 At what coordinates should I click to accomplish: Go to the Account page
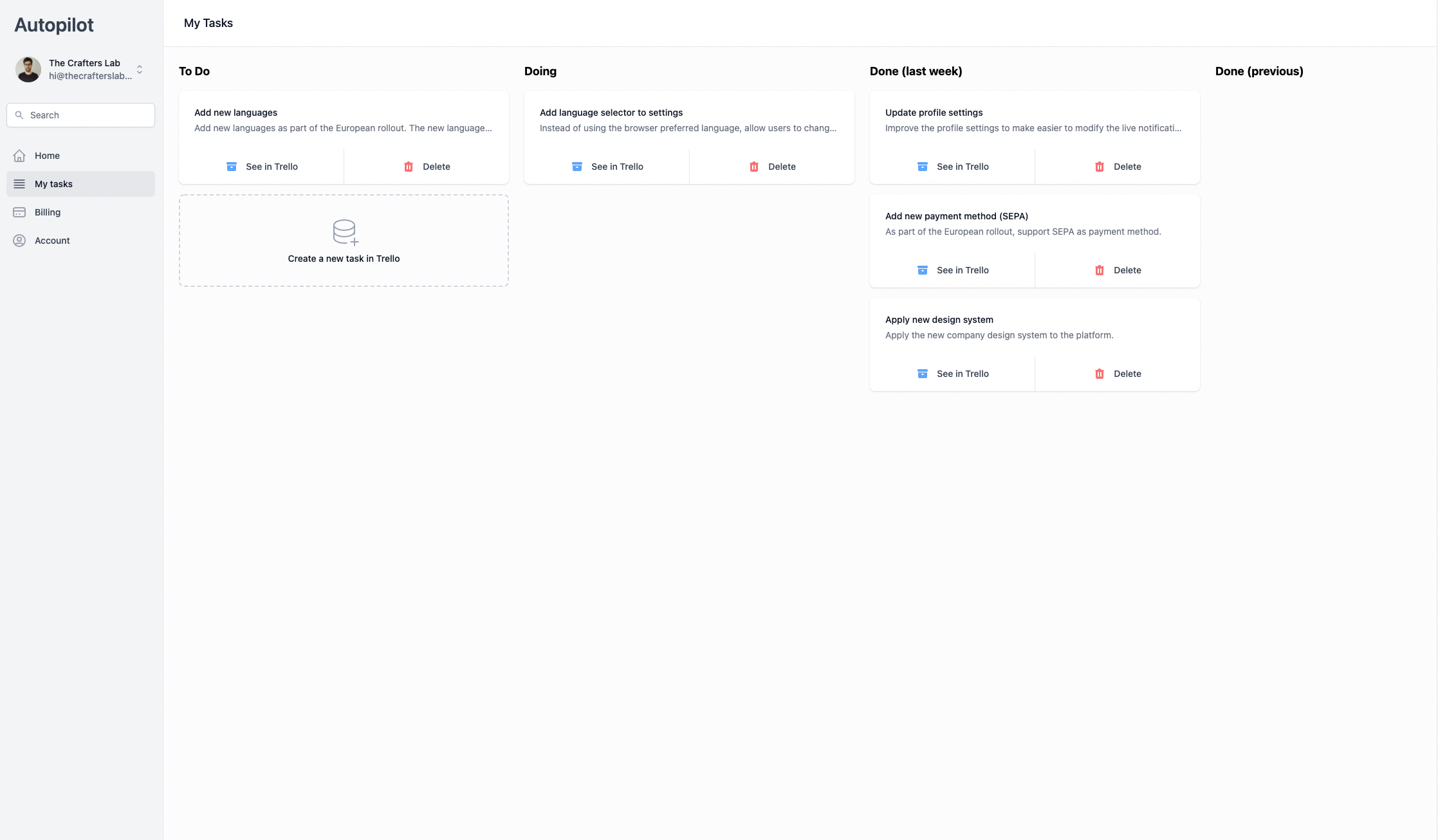[x=52, y=241]
